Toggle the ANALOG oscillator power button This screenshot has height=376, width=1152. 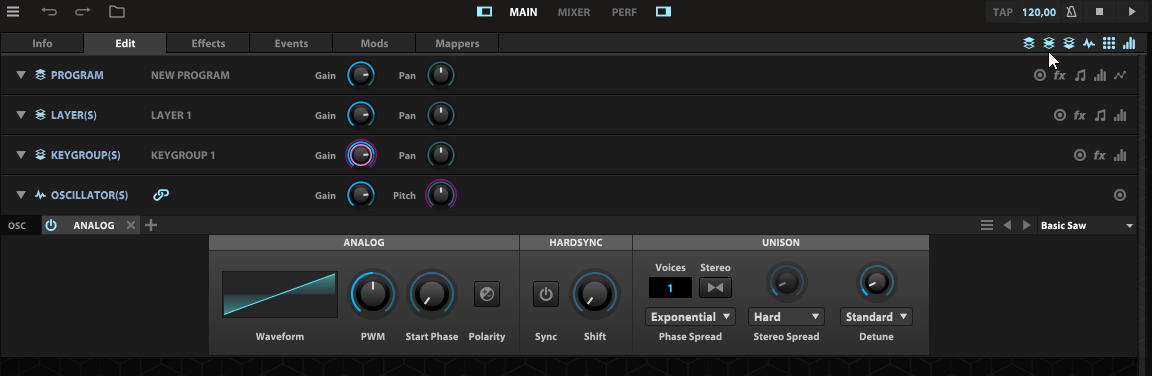[x=51, y=225]
